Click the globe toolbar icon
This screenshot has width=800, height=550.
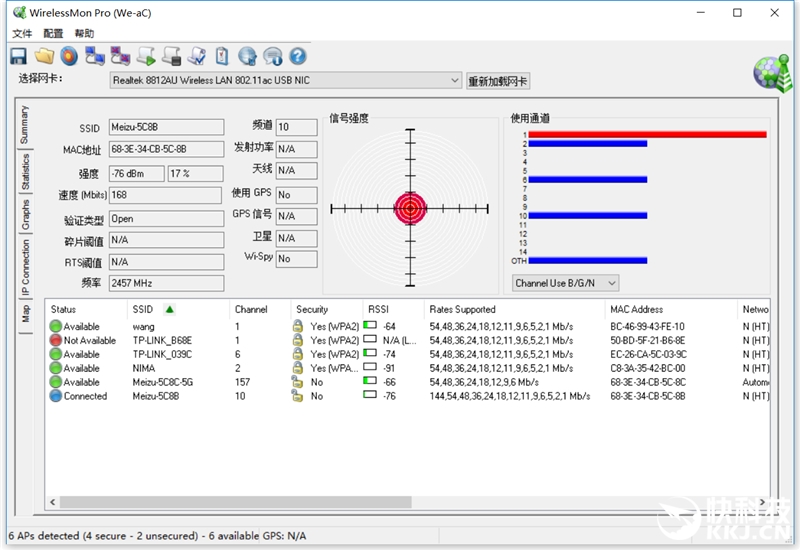[x=247, y=56]
